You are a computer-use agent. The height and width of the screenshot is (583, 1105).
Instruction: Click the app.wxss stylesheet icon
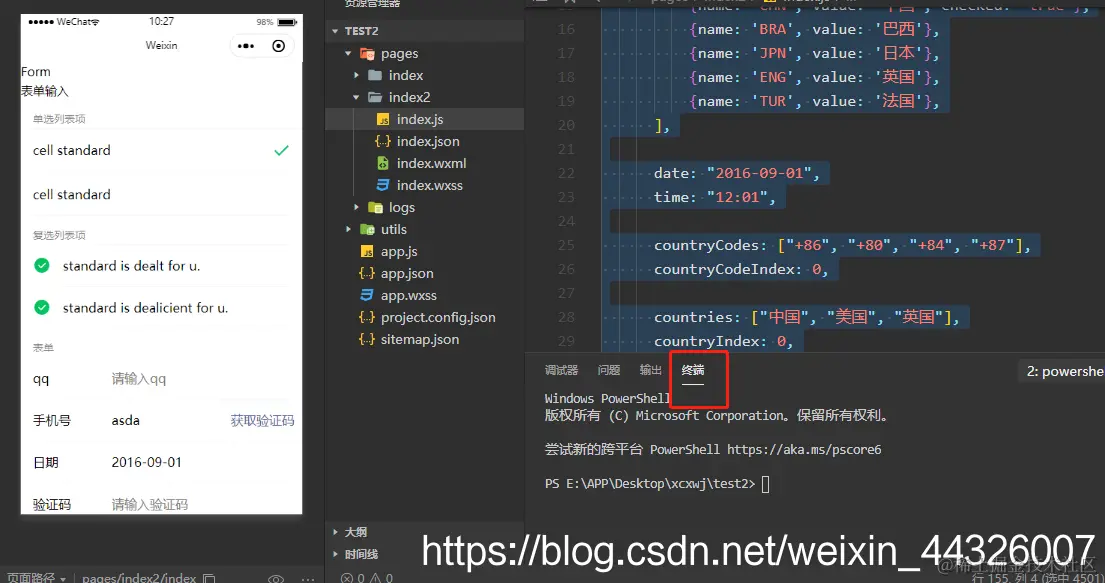[x=367, y=295]
